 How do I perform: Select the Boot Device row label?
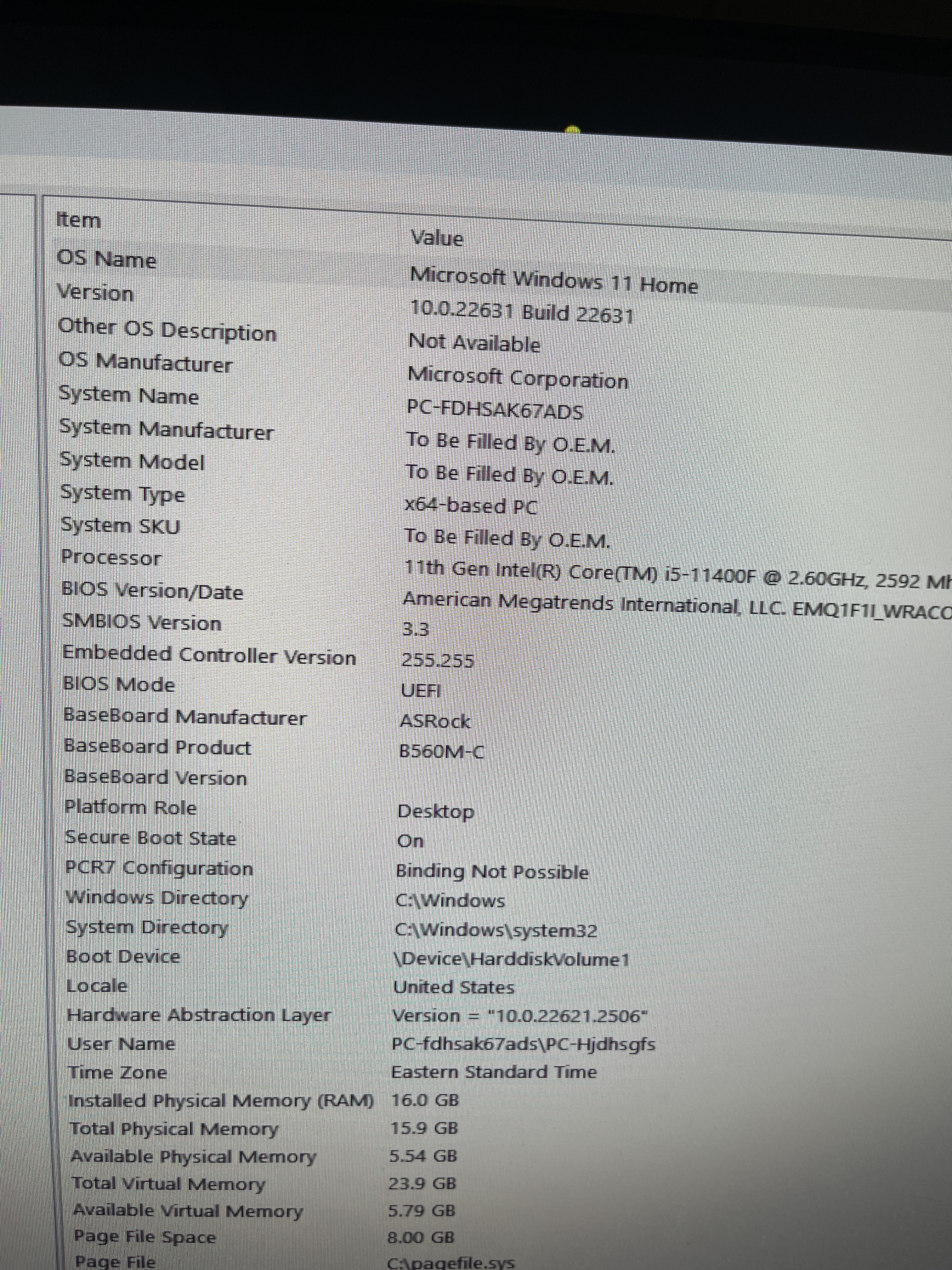pyautogui.click(x=123, y=956)
